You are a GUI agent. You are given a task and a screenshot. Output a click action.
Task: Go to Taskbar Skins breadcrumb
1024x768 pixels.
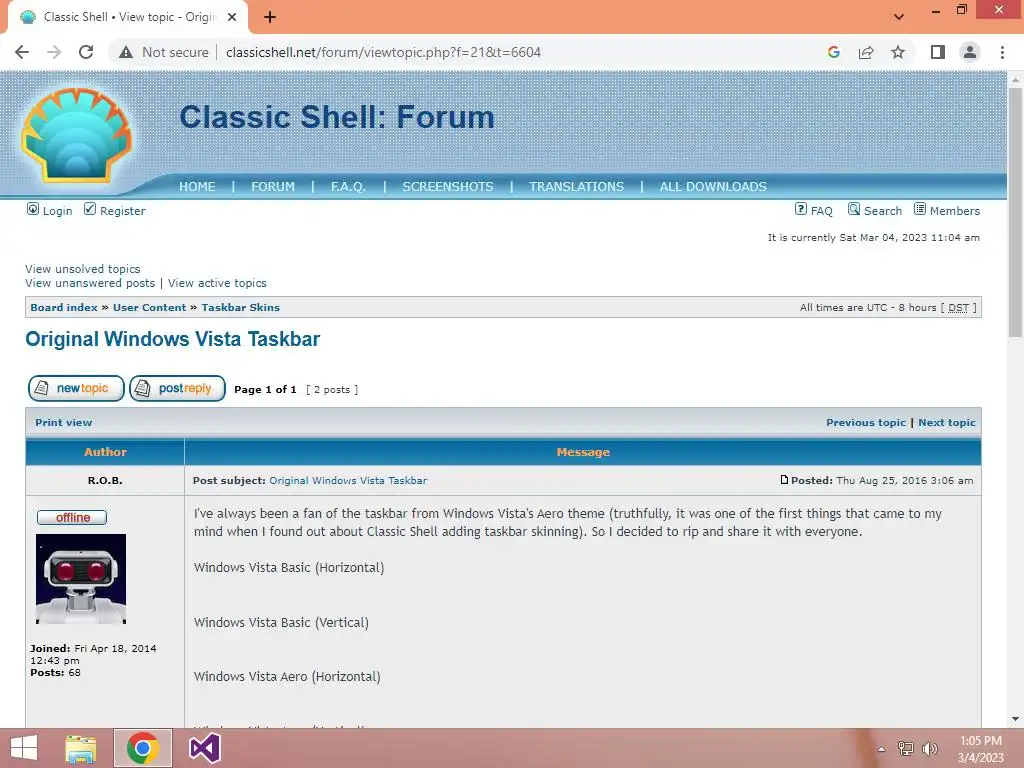(x=240, y=308)
